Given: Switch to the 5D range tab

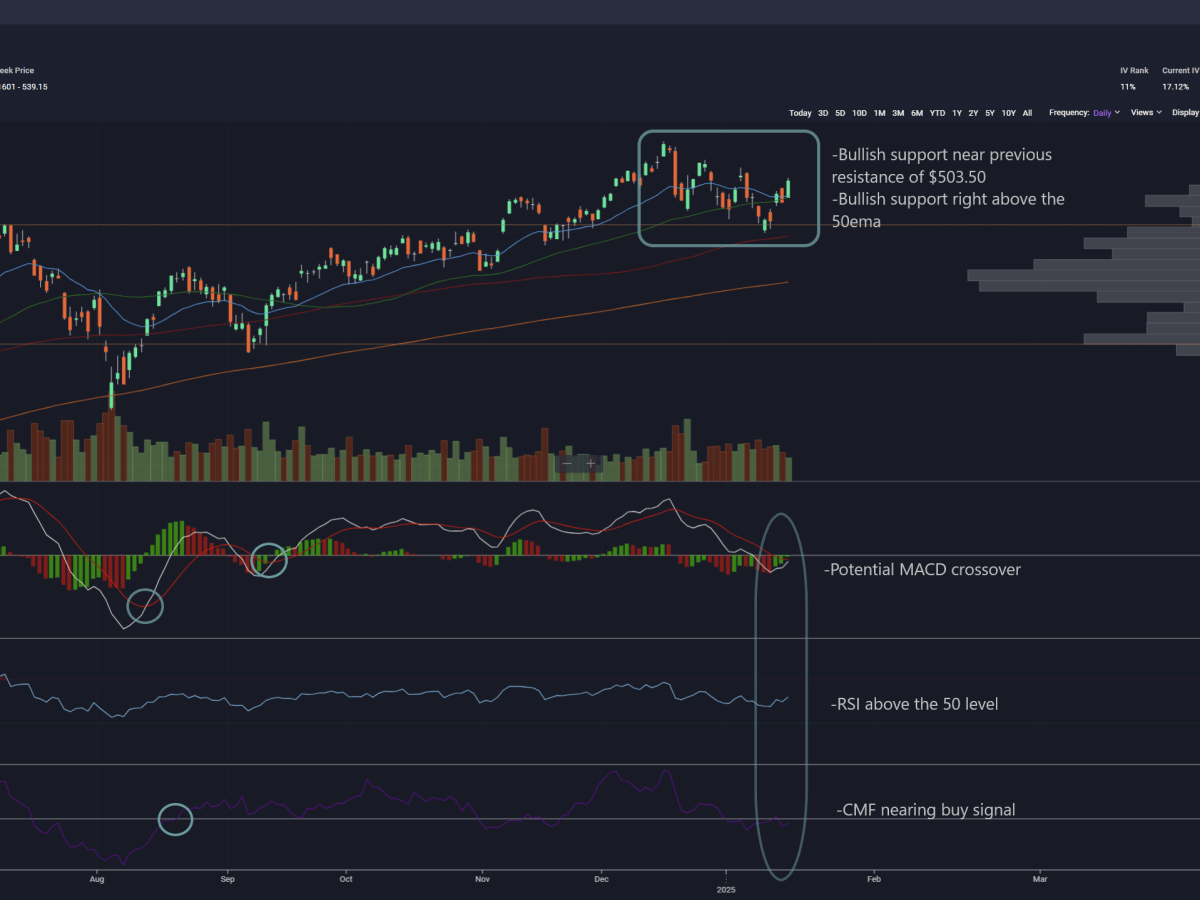Looking at the screenshot, I should point(840,113).
